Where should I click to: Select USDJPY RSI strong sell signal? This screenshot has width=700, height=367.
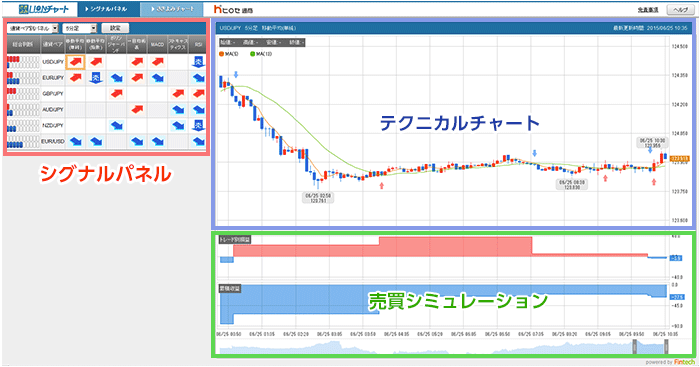[198, 62]
